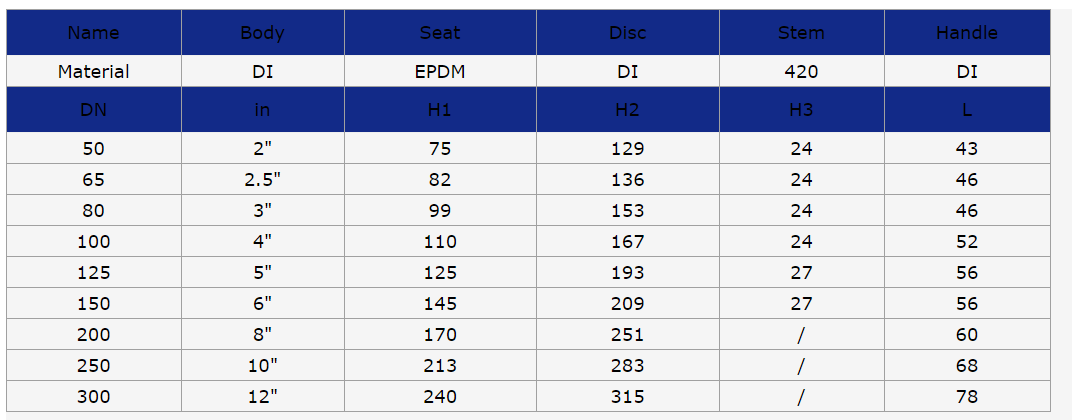Screen dimensions: 1072x420
Task: Click the L sub-header cell
Action: pyautogui.click(x=967, y=109)
